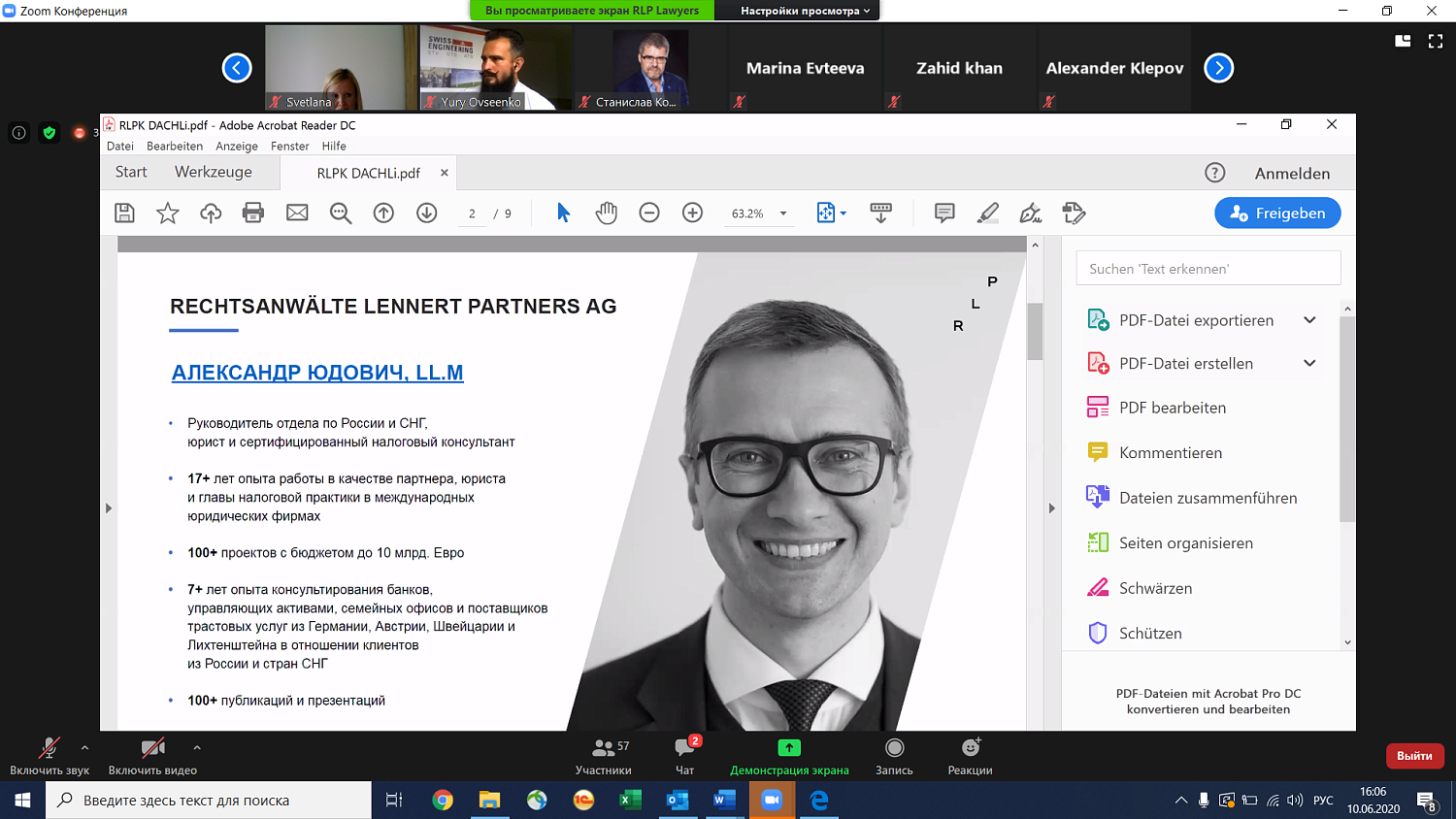Expand PDF-Datei erstellen chevron
This screenshot has height=819, width=1456.
(1309, 364)
